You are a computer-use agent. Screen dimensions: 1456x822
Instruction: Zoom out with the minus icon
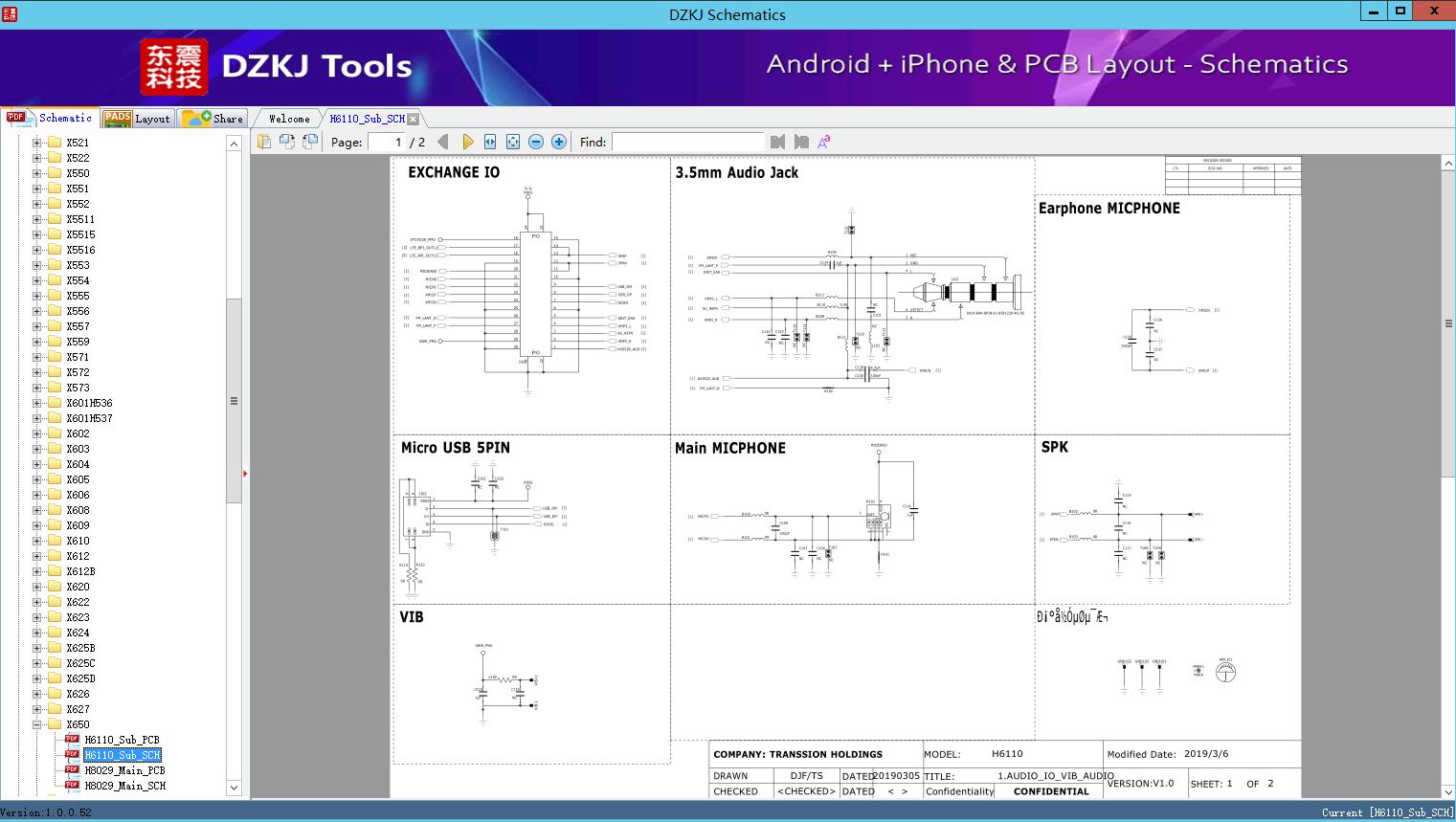(x=536, y=142)
